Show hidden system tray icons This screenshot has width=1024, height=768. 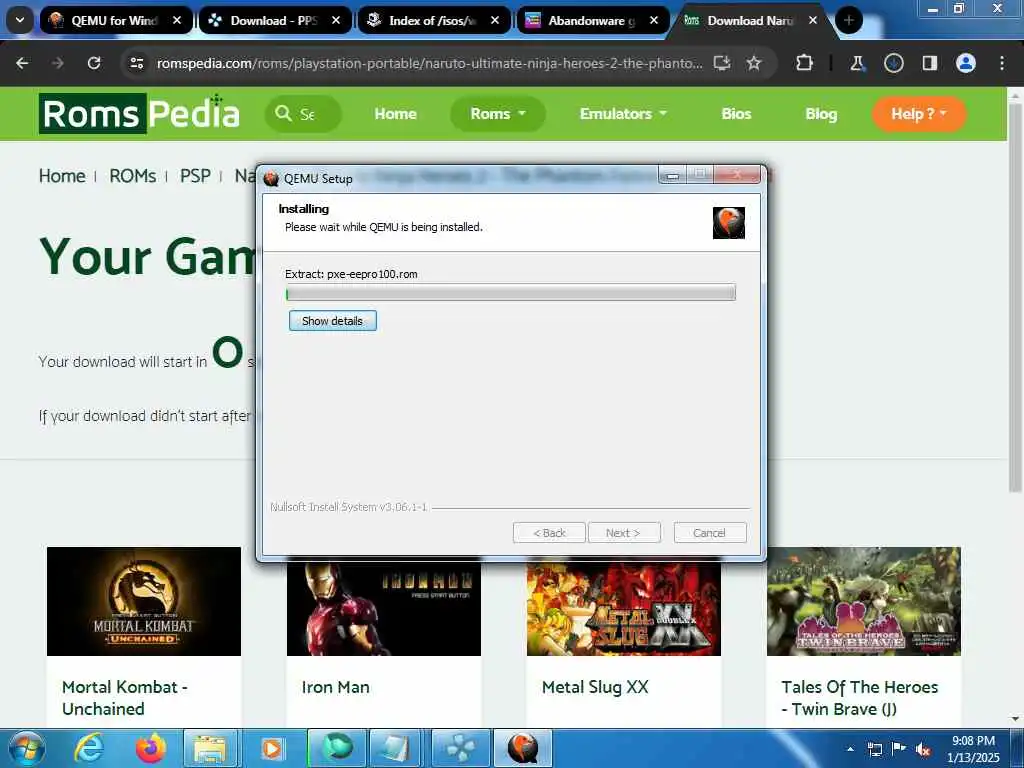850,750
